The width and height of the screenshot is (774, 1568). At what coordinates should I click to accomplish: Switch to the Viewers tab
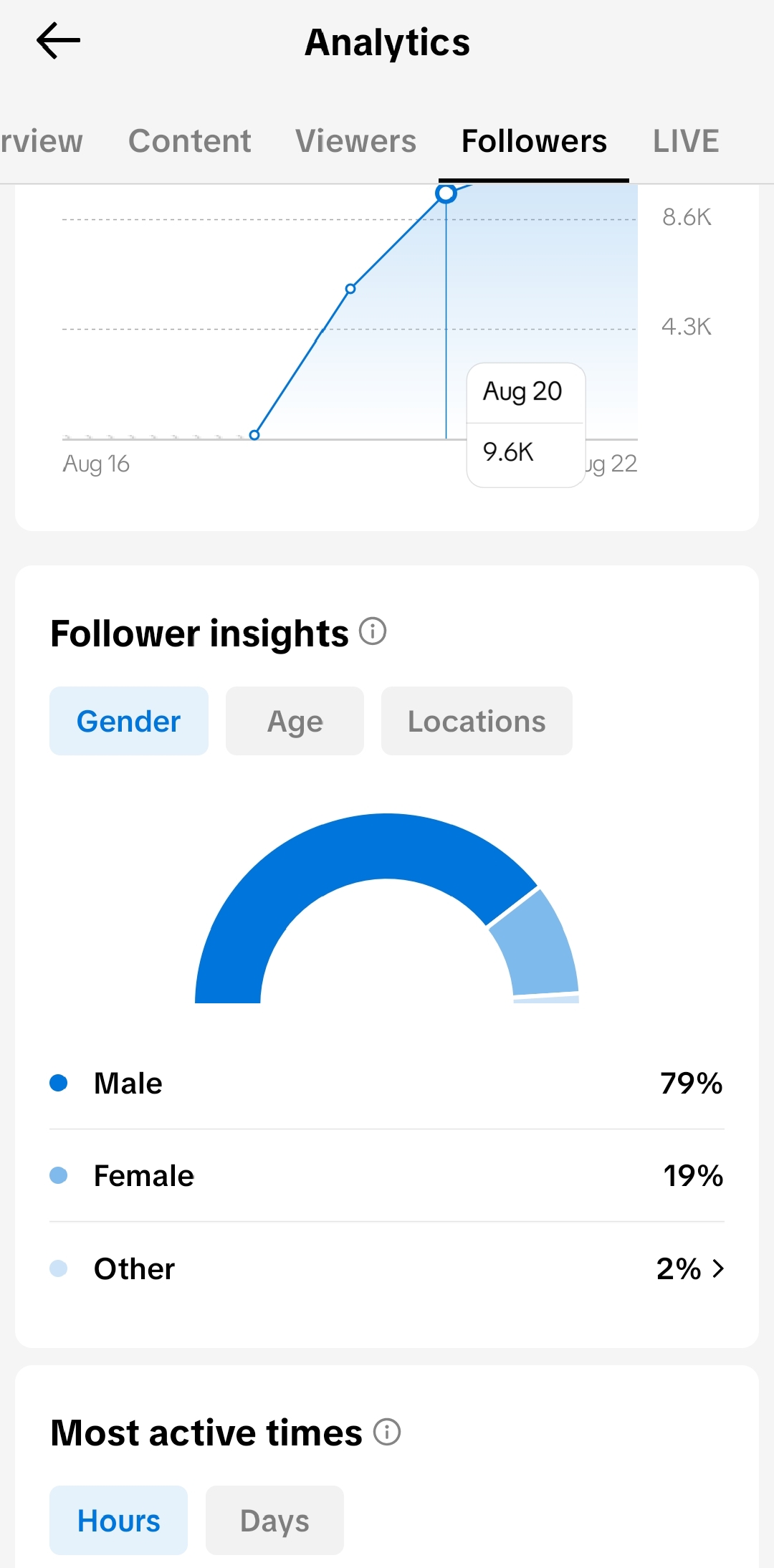point(356,141)
